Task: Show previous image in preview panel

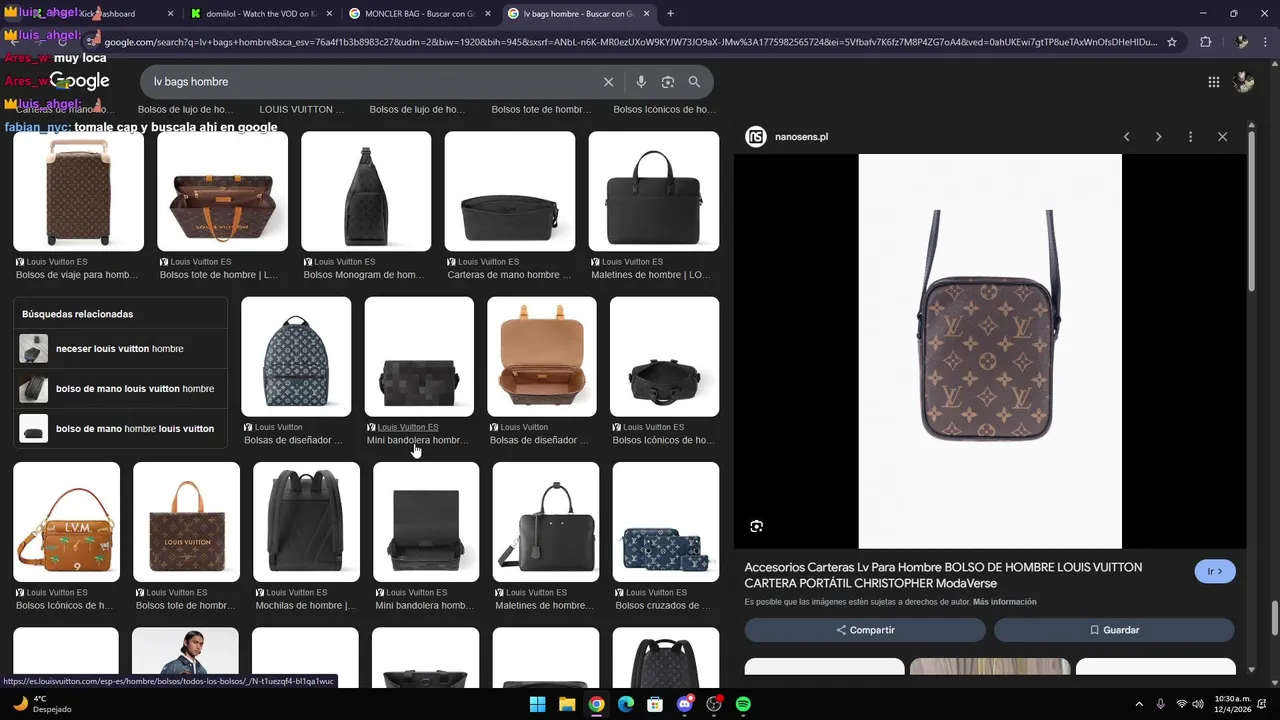Action: (x=1127, y=137)
